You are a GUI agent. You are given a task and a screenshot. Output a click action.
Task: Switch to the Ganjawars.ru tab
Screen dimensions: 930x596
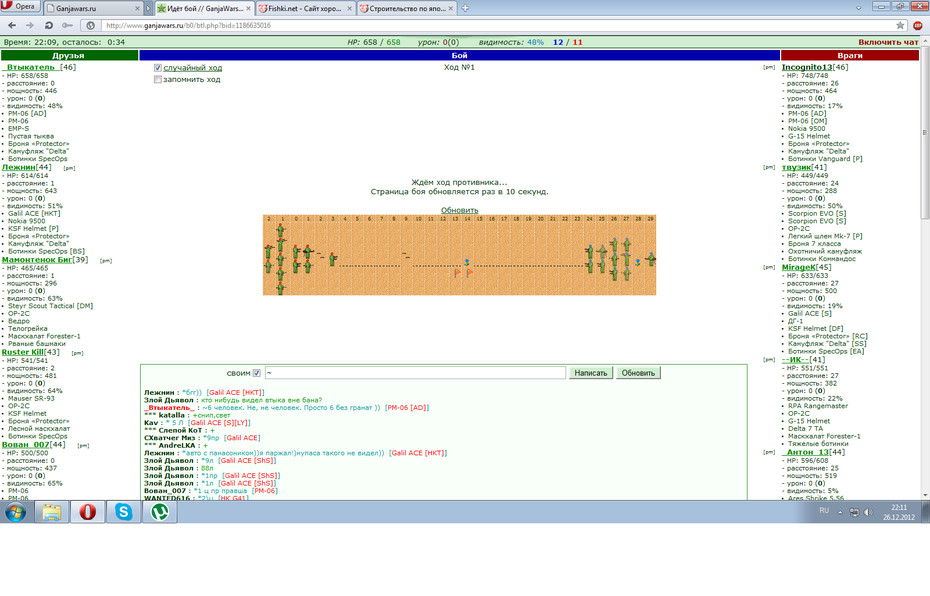89,8
